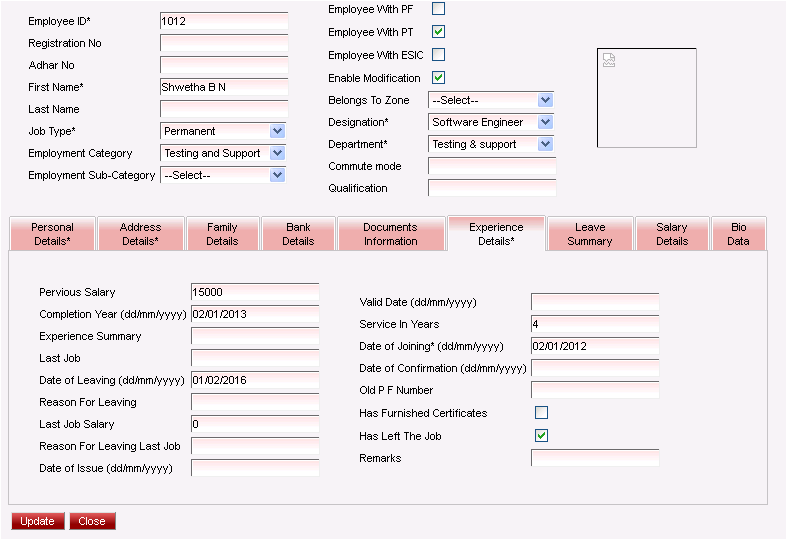This screenshot has width=787, height=540.
Task: Go to the Salary Details tab
Action: 671,234
